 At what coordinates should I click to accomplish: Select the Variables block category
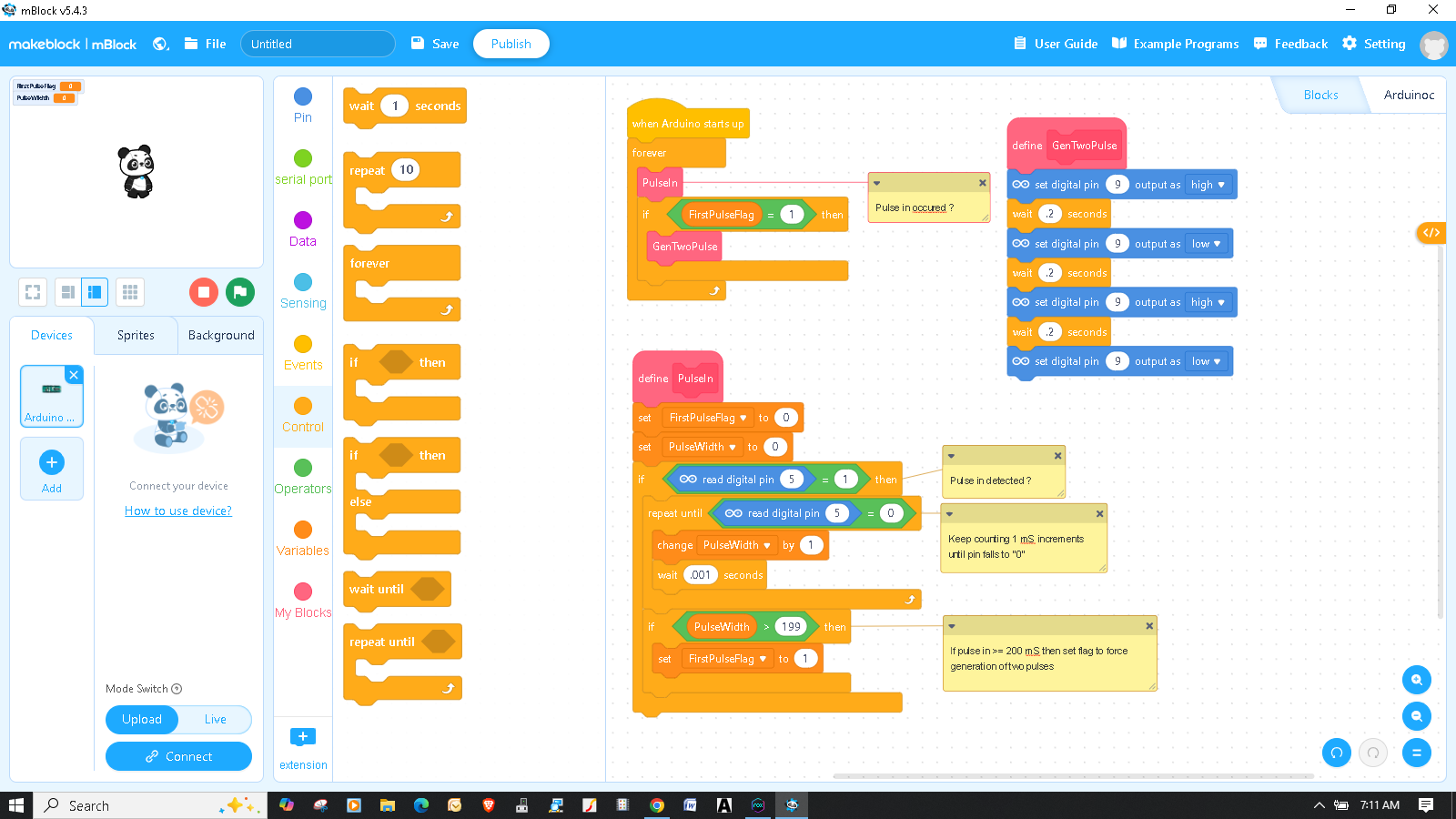(303, 539)
